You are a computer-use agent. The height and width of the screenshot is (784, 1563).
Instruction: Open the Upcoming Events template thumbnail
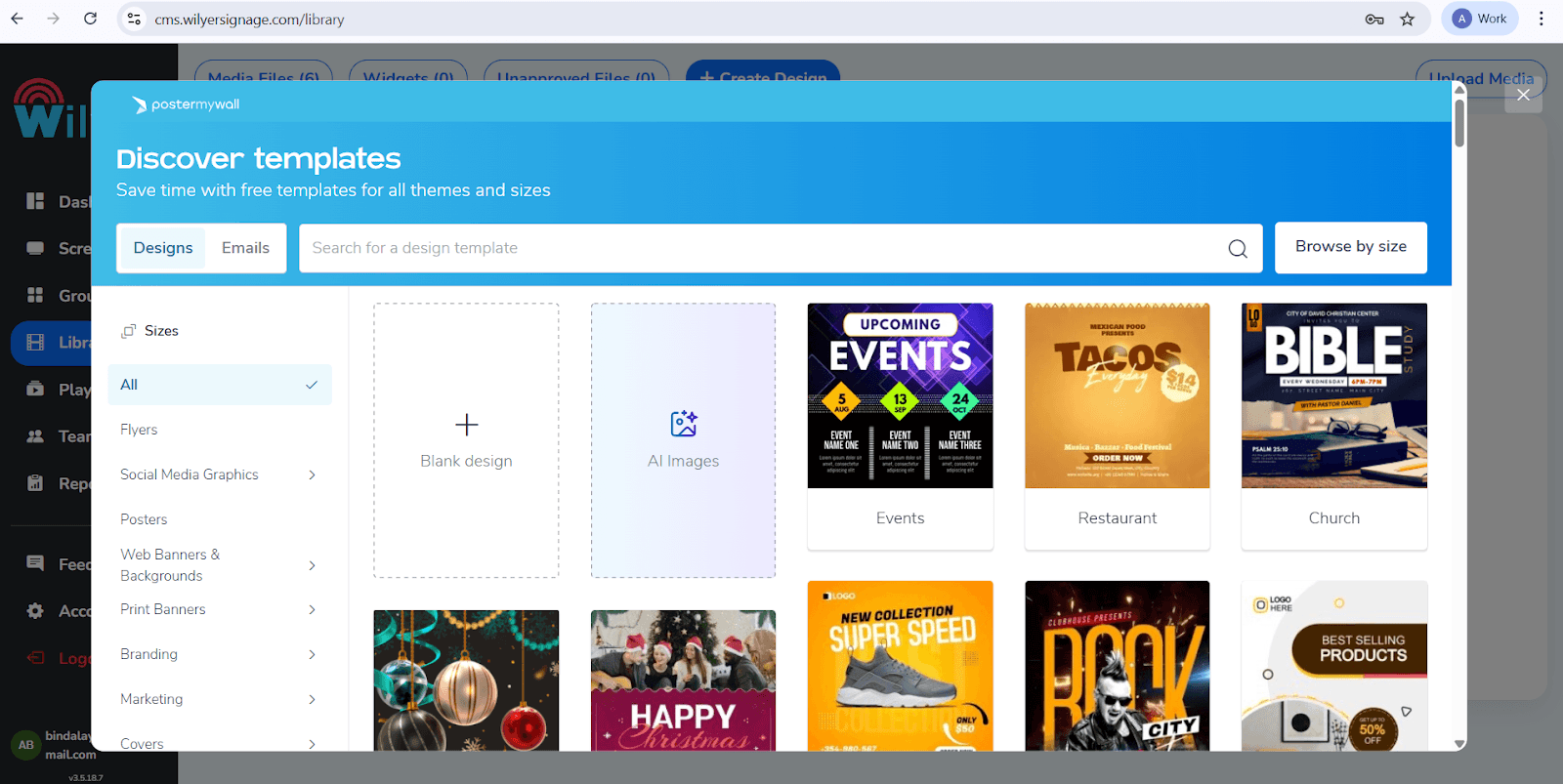(x=901, y=395)
